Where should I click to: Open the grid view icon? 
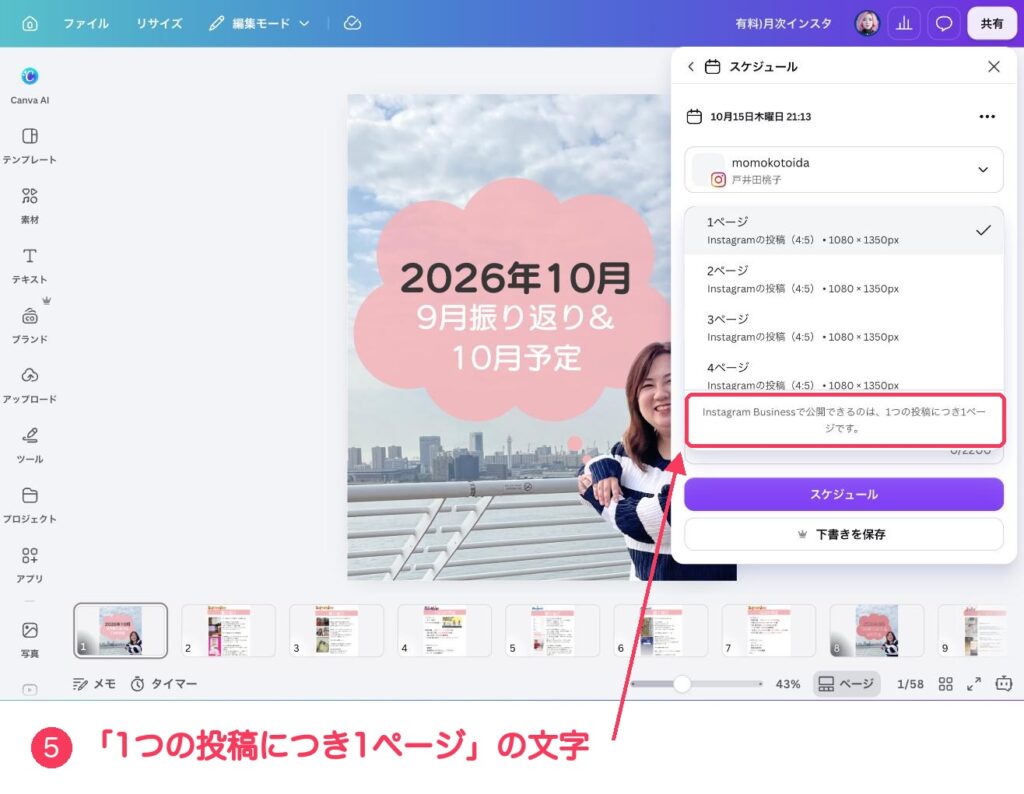(x=945, y=684)
